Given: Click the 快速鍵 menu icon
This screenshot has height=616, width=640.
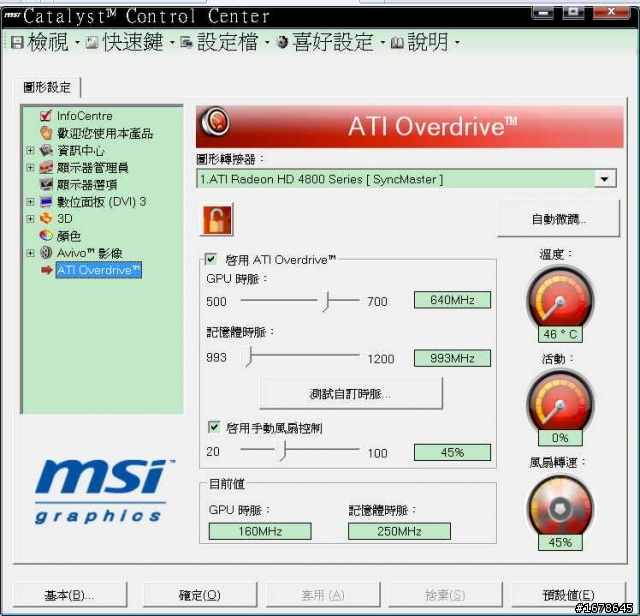Looking at the screenshot, I should (x=92, y=42).
